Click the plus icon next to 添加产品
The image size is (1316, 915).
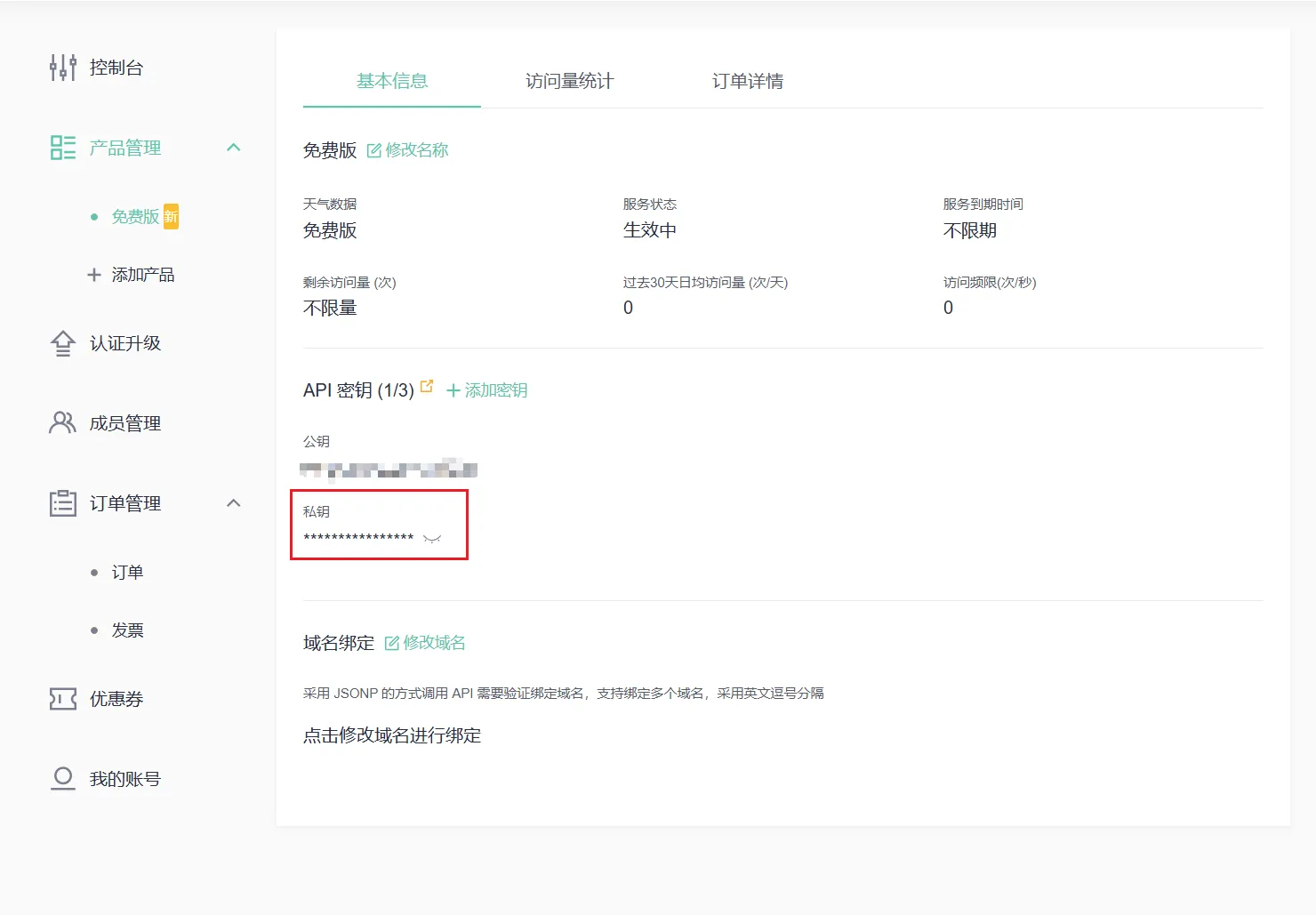click(93, 274)
